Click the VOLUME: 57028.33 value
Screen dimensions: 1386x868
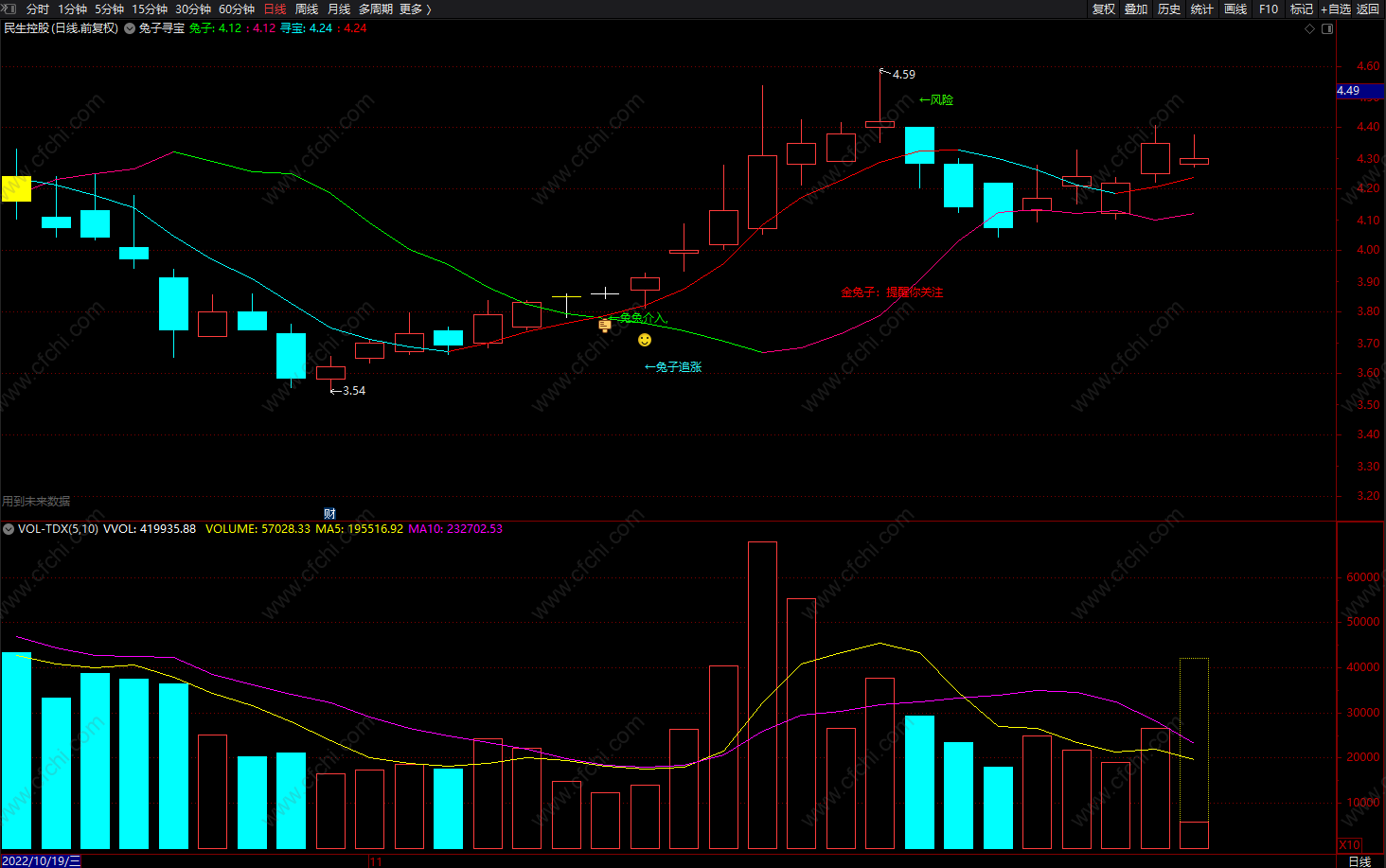tap(258, 529)
